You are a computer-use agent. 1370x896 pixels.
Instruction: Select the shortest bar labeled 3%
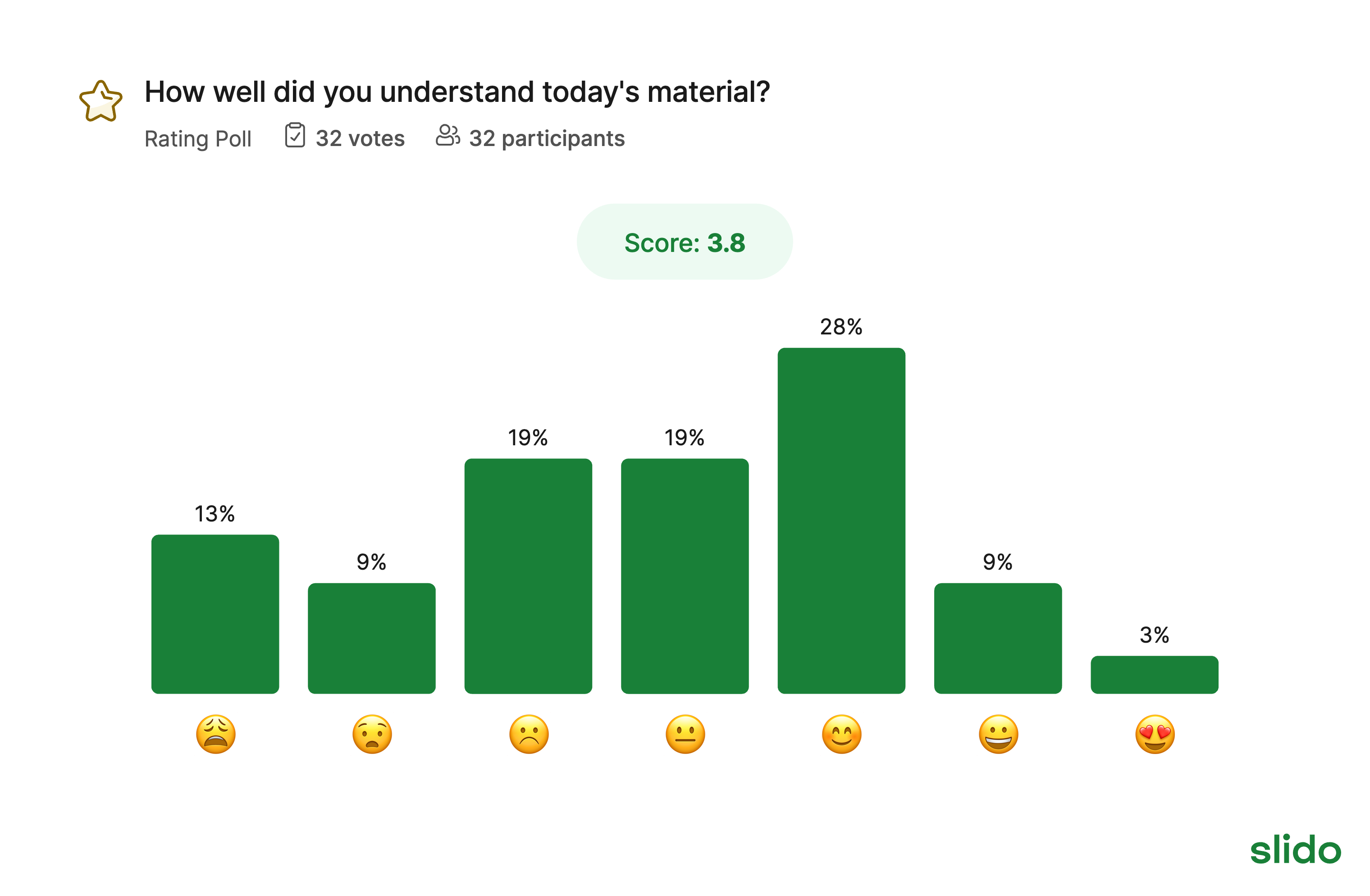[1154, 674]
